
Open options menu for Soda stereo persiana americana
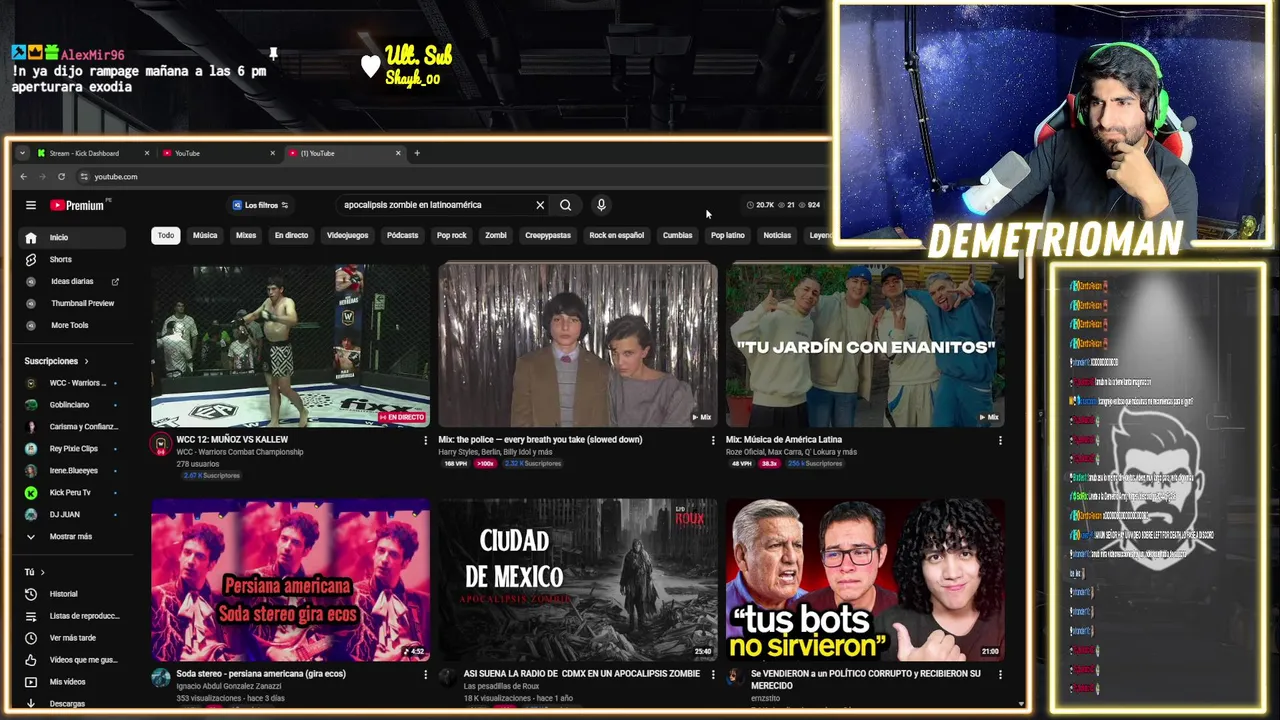coord(425,675)
